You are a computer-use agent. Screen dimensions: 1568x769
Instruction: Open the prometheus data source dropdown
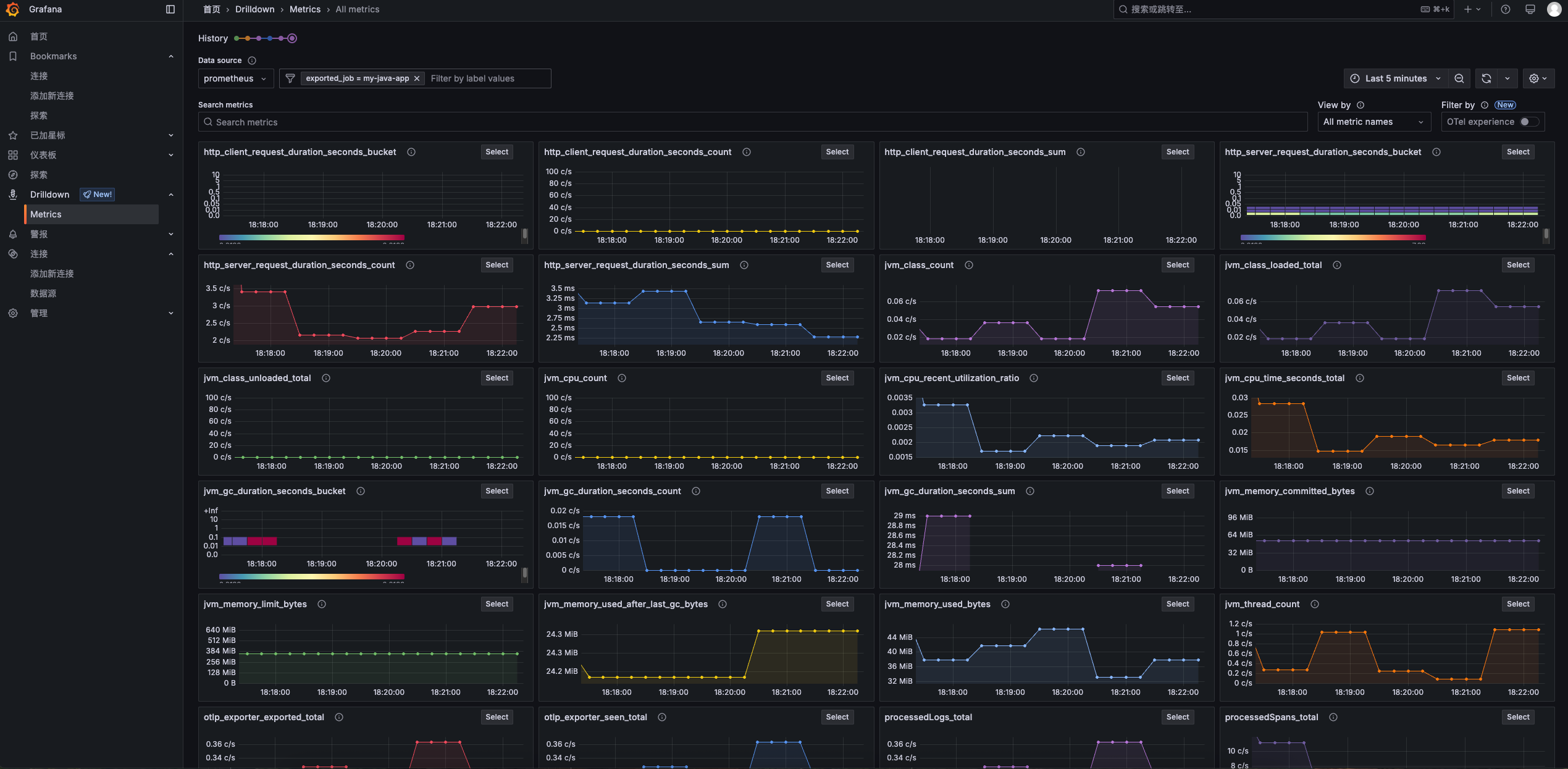pyautogui.click(x=235, y=78)
